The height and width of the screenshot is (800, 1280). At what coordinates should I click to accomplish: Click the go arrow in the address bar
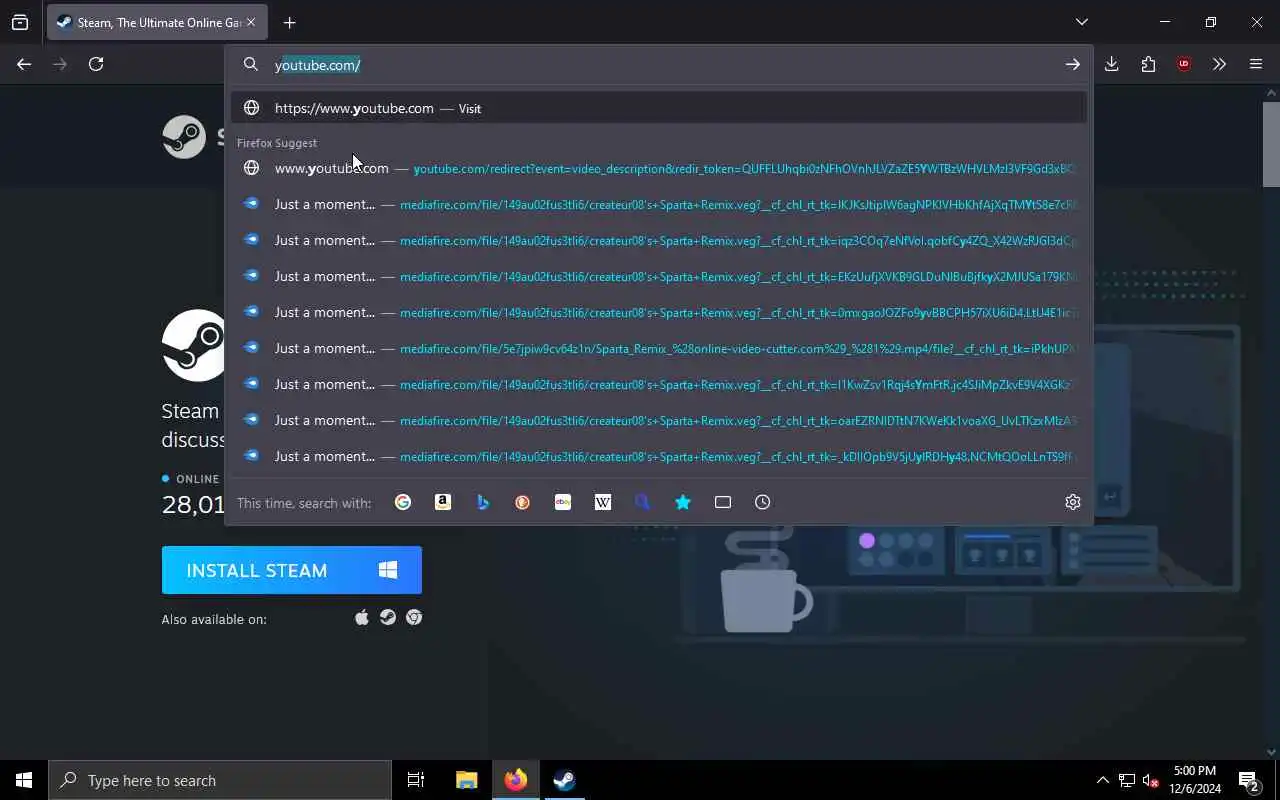(1072, 65)
